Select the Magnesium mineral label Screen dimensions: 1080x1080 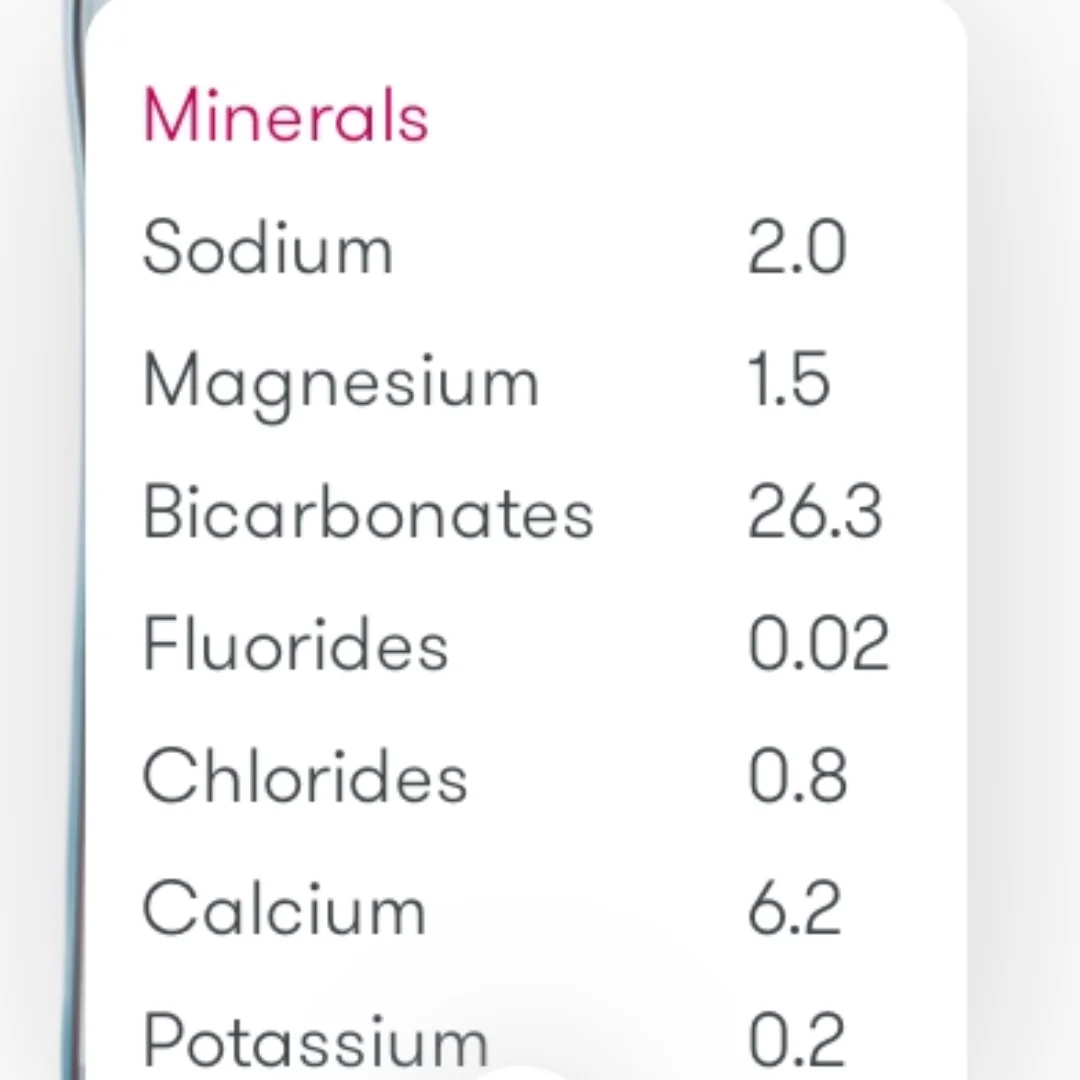(341, 382)
